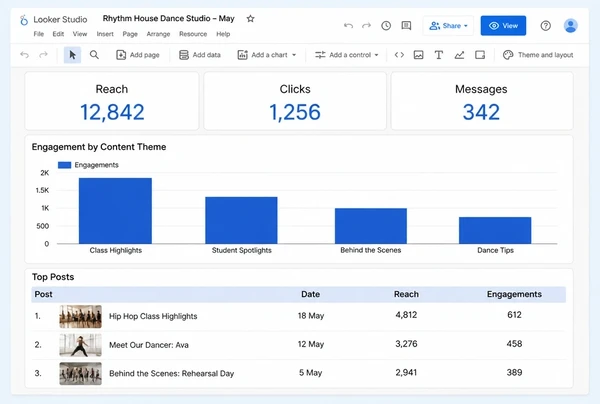Image resolution: width=600 pixels, height=404 pixels.
Task: Click the Student Spotlights bar
Action: 241,220
